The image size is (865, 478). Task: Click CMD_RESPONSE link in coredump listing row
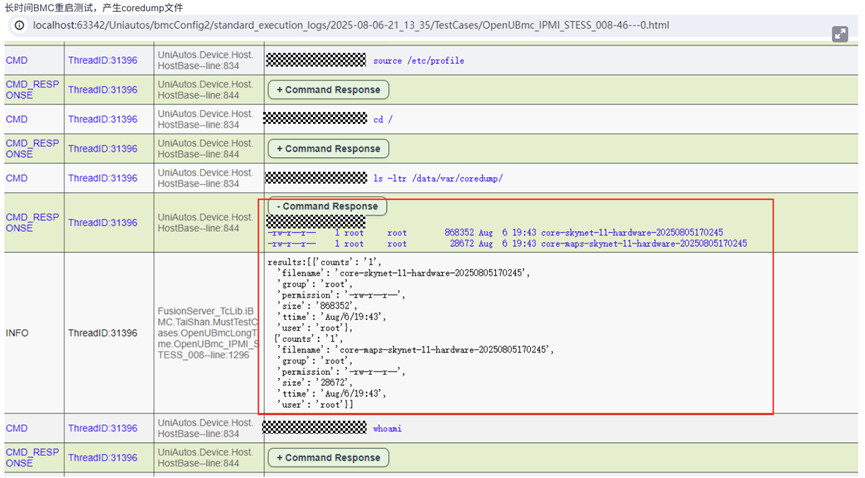(32, 222)
